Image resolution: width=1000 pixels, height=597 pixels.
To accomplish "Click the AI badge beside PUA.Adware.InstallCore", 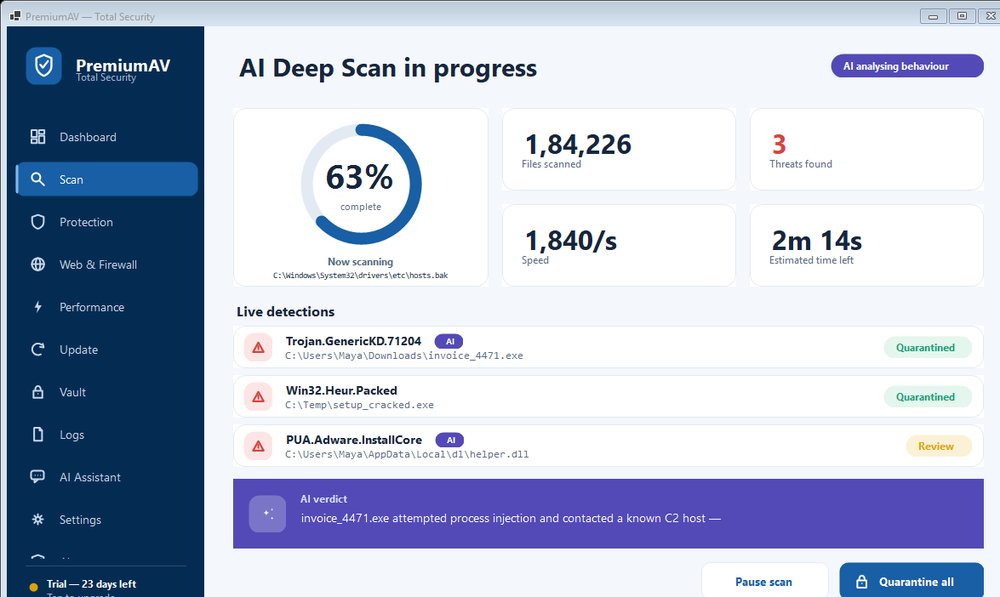I will [x=450, y=440].
